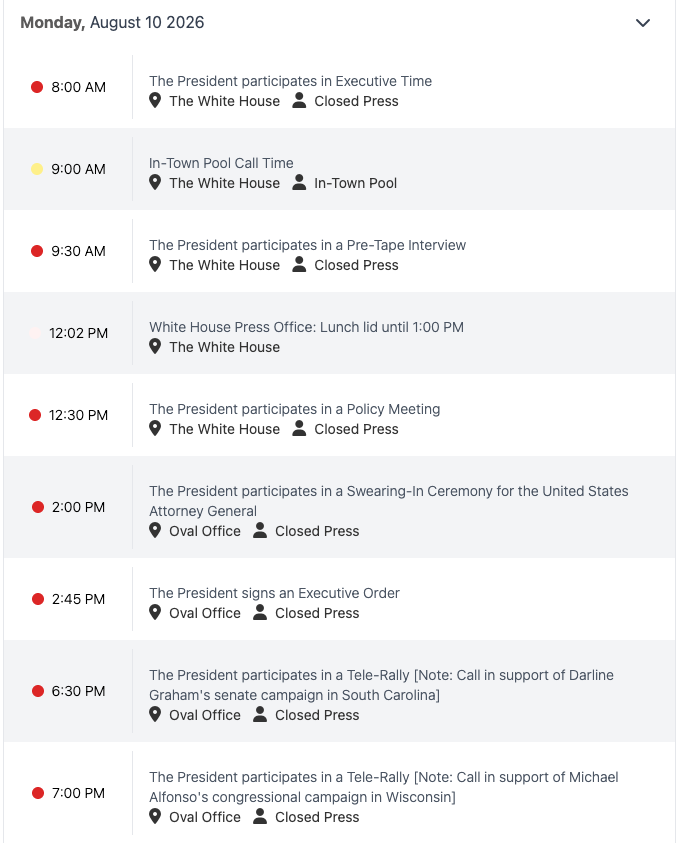Viewport: 676px width, 843px height.
Task: Click the Monday, August 10 2026 date header
Action: (x=112, y=23)
